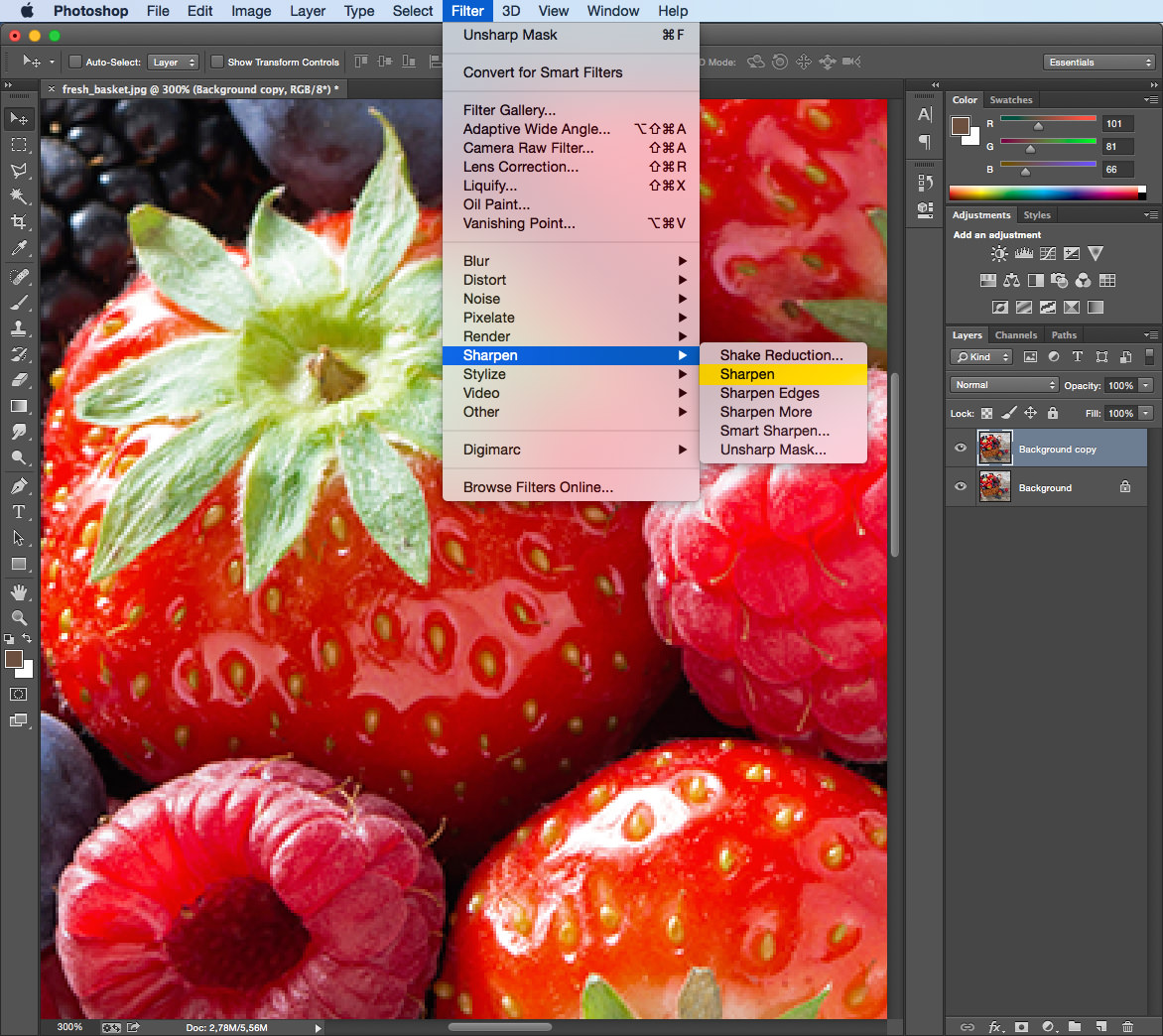Add a Color Balance adjustment (scales icon)
The image size is (1163, 1036).
[1012, 280]
